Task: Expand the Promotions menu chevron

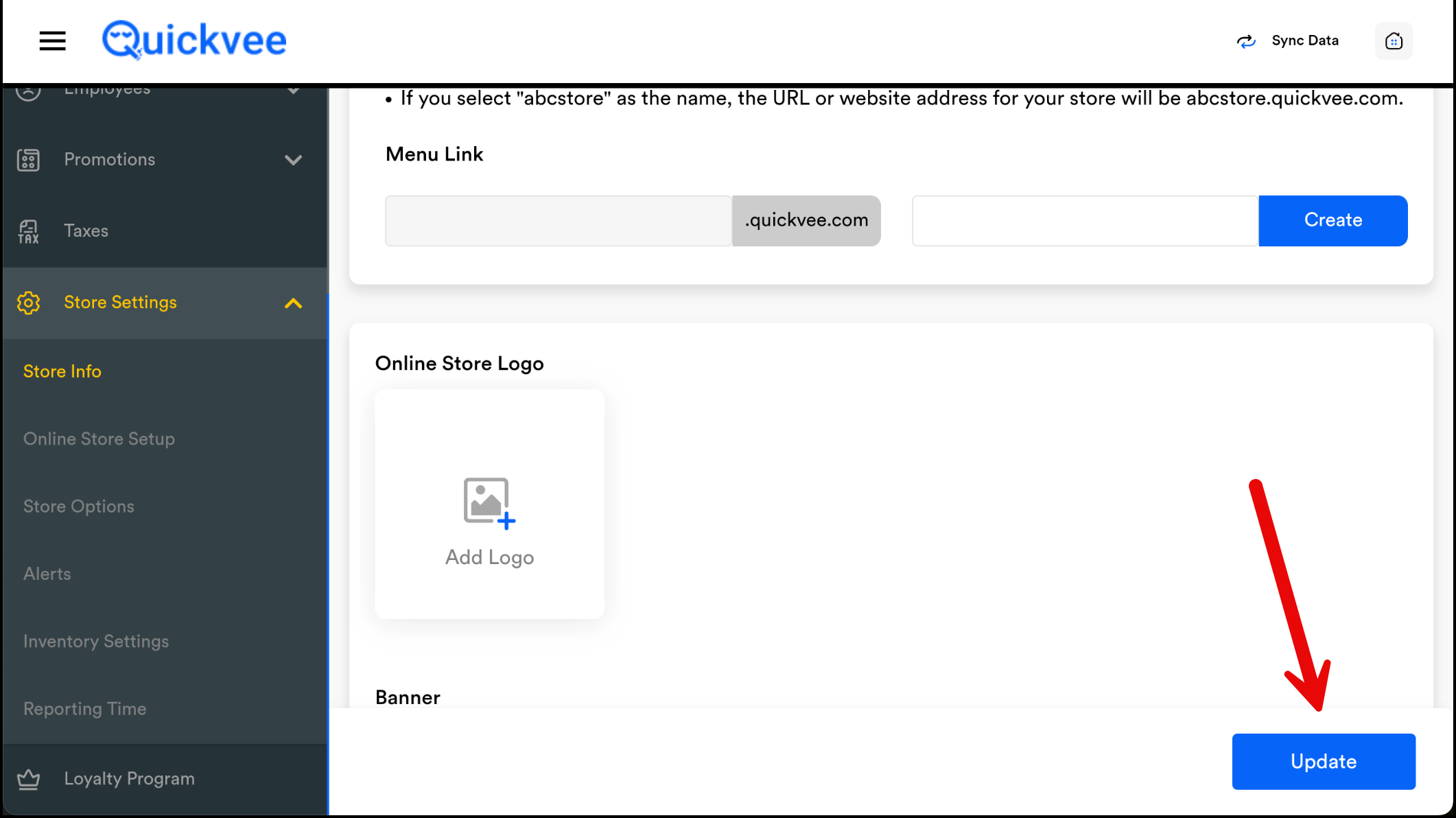Action: coord(293,160)
